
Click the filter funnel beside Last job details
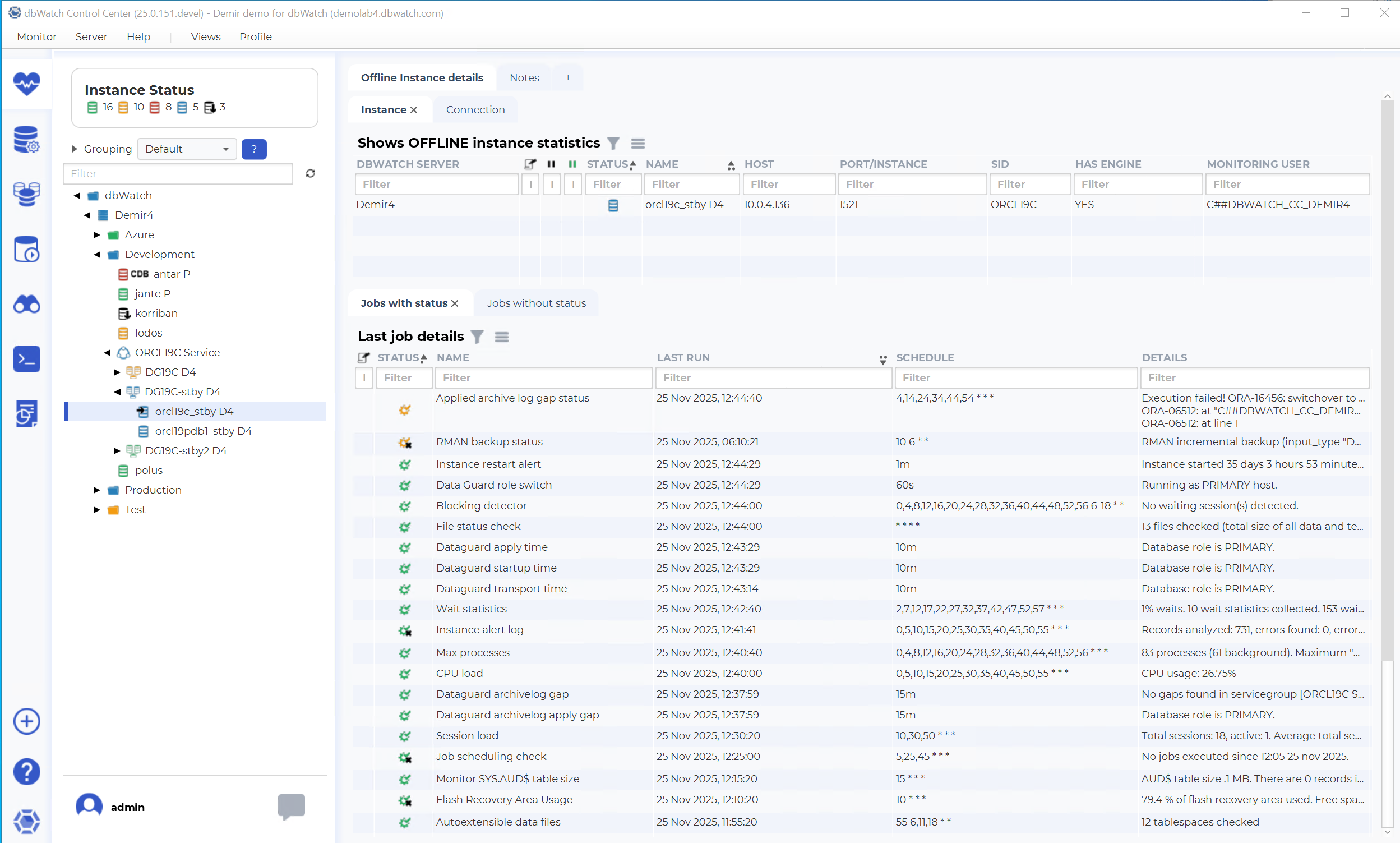tap(478, 337)
